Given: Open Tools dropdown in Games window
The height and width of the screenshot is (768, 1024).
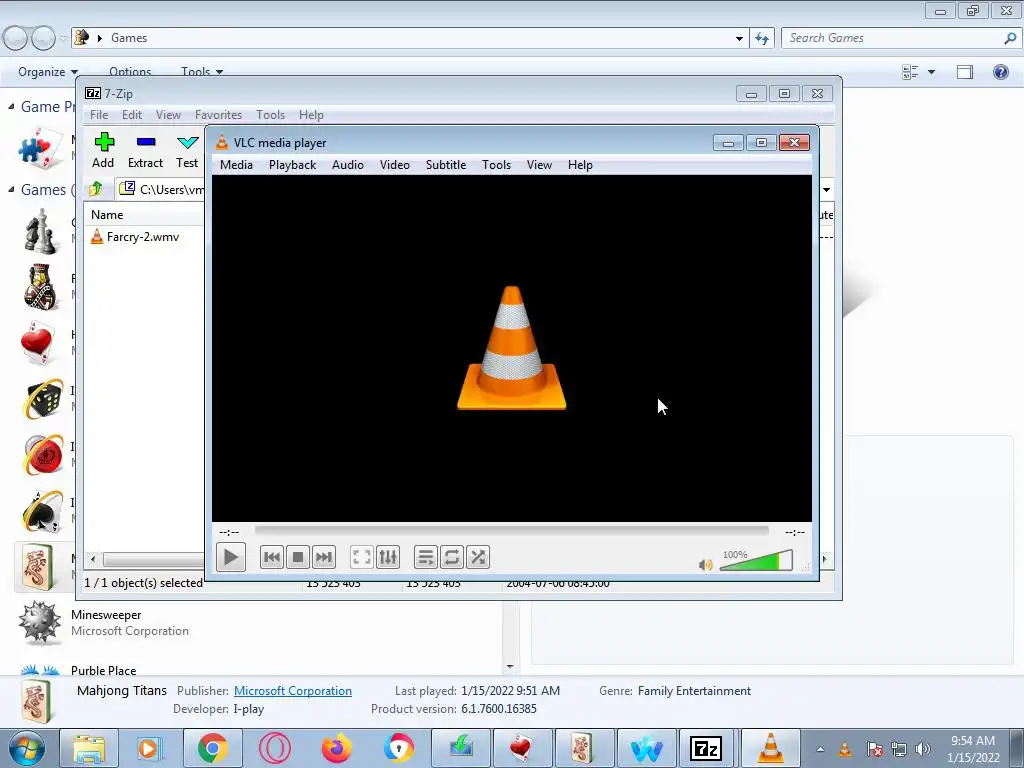Looking at the screenshot, I should (202, 72).
